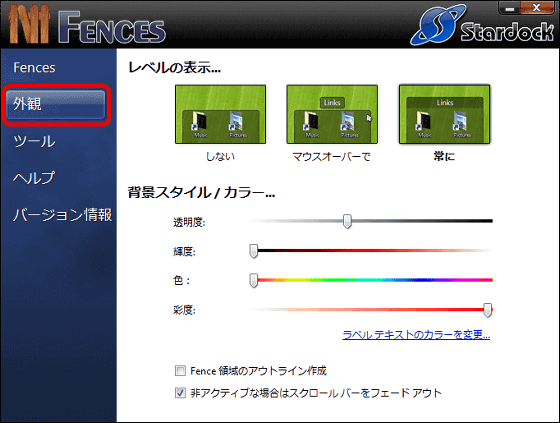Image resolution: width=560 pixels, height=423 pixels.
Task: Open the ツール sidebar section
Action: pos(34,141)
